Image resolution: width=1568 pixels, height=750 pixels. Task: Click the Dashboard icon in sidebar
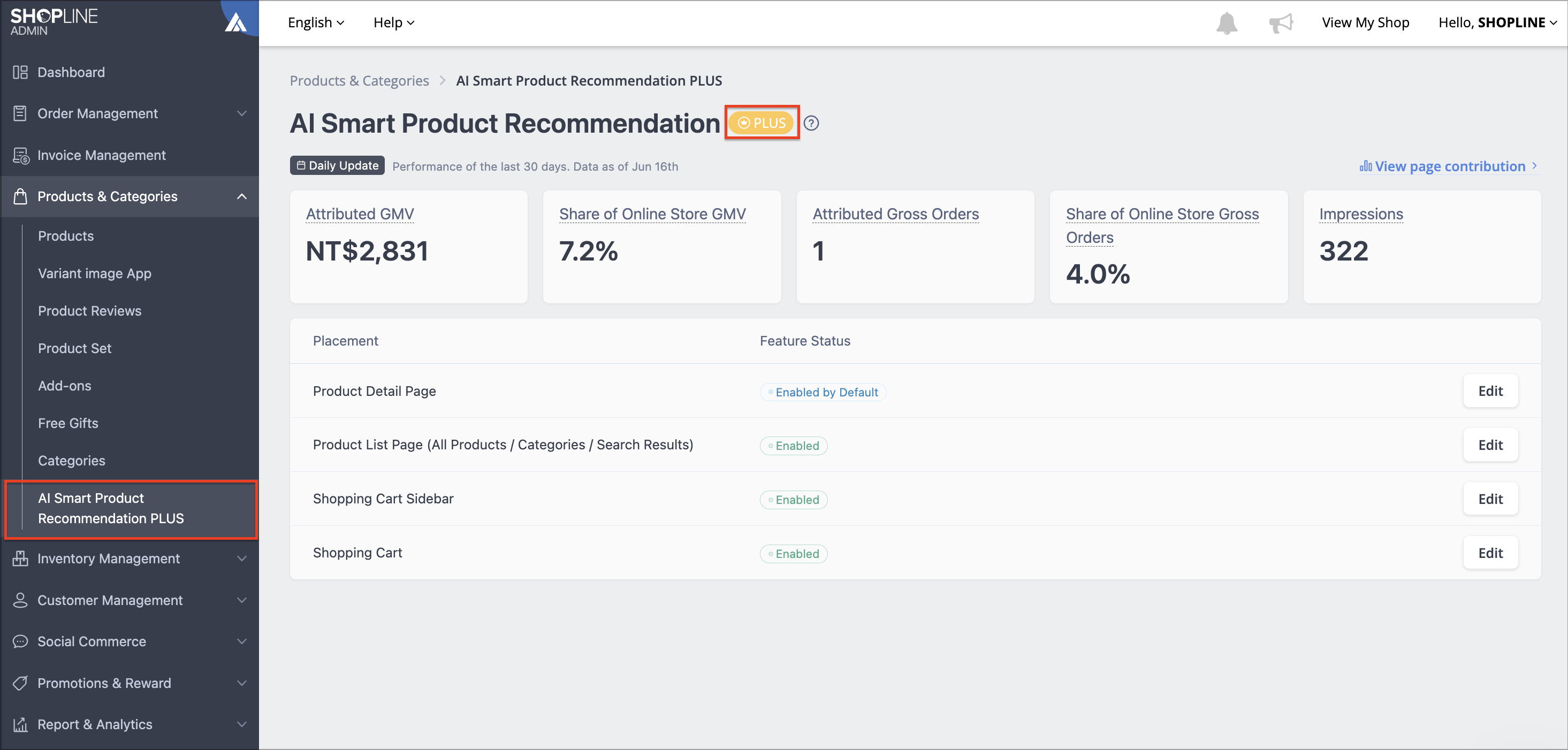(20, 72)
